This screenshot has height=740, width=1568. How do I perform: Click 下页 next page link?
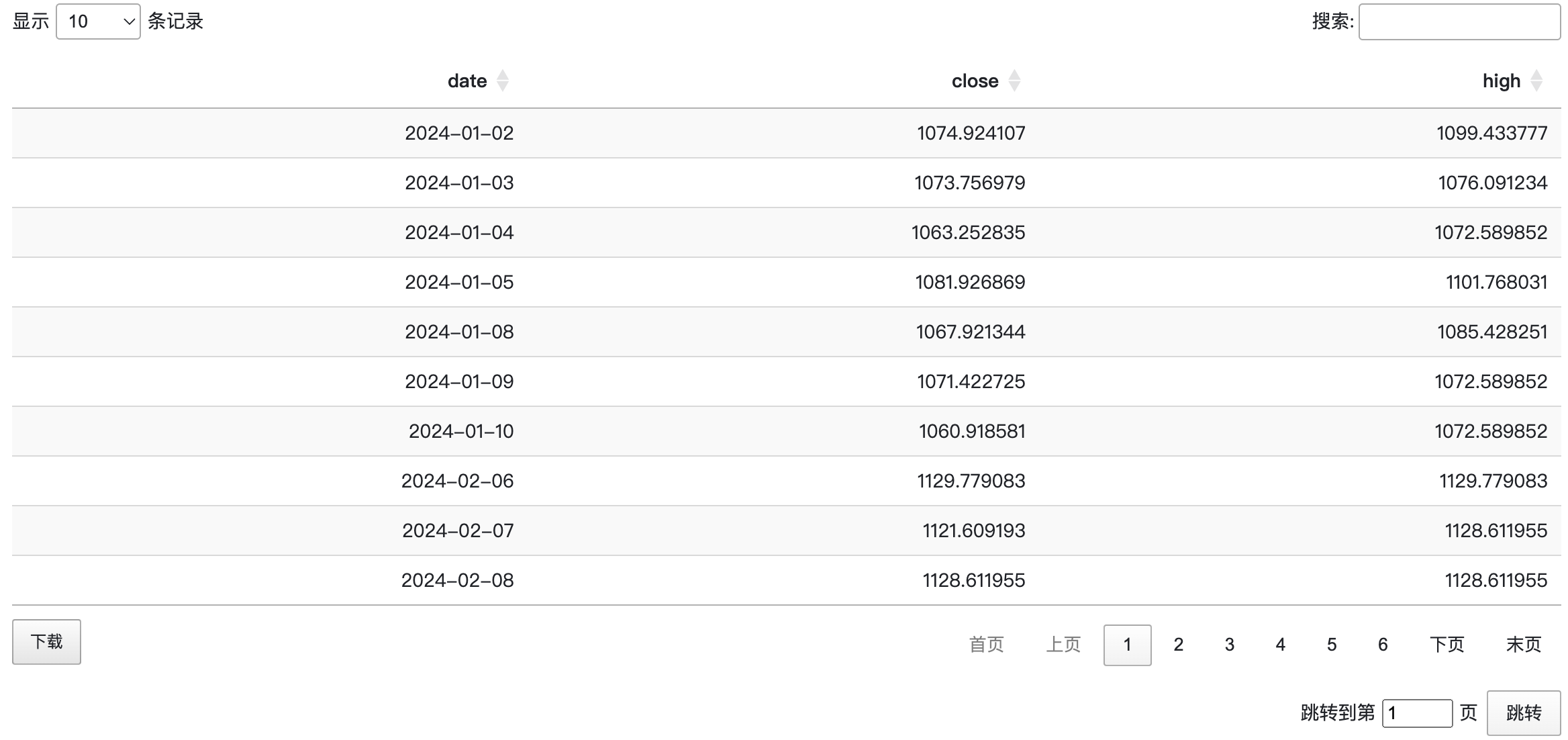click(1447, 645)
